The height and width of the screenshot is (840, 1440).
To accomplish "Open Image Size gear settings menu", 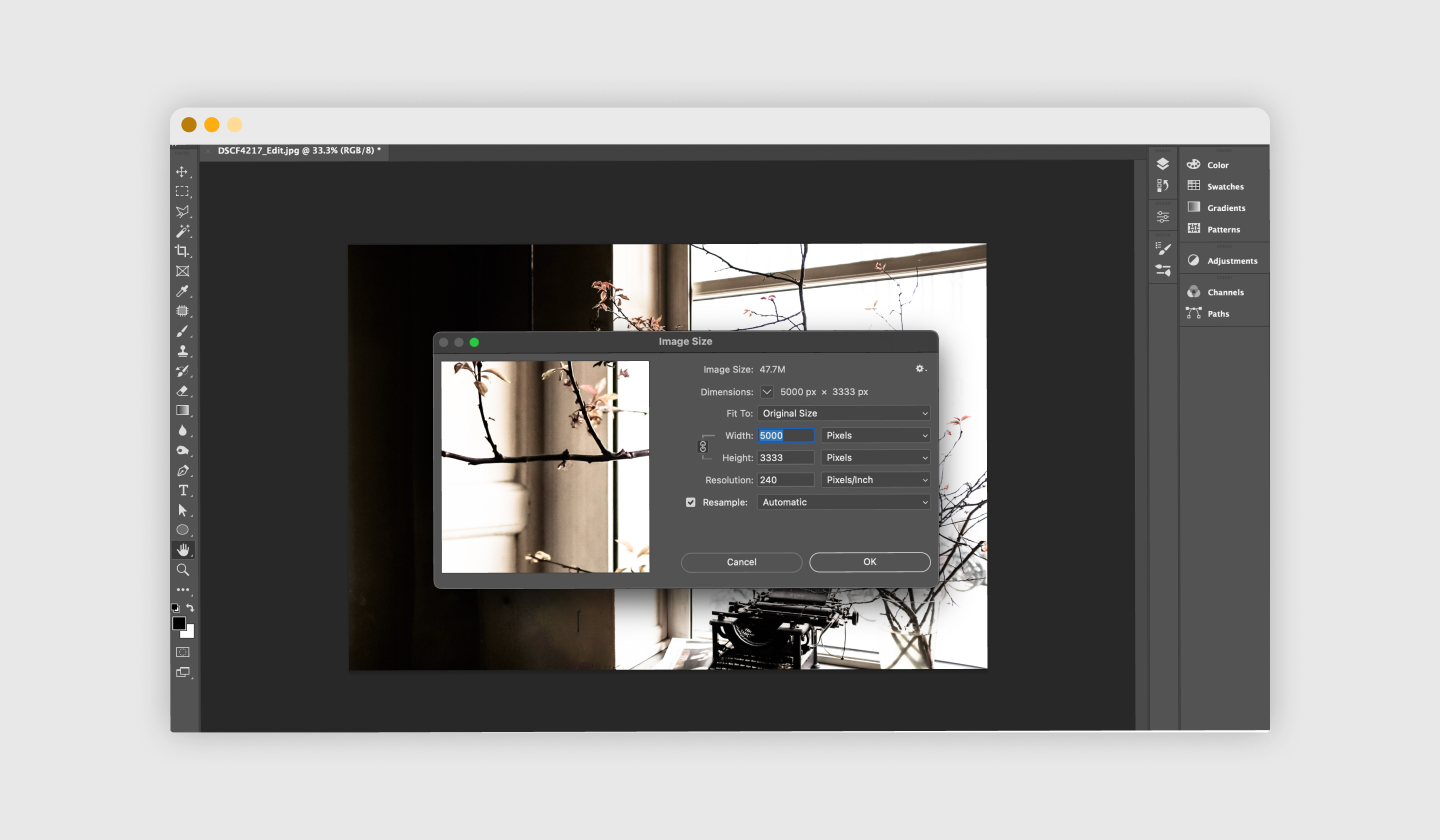I will (x=920, y=369).
